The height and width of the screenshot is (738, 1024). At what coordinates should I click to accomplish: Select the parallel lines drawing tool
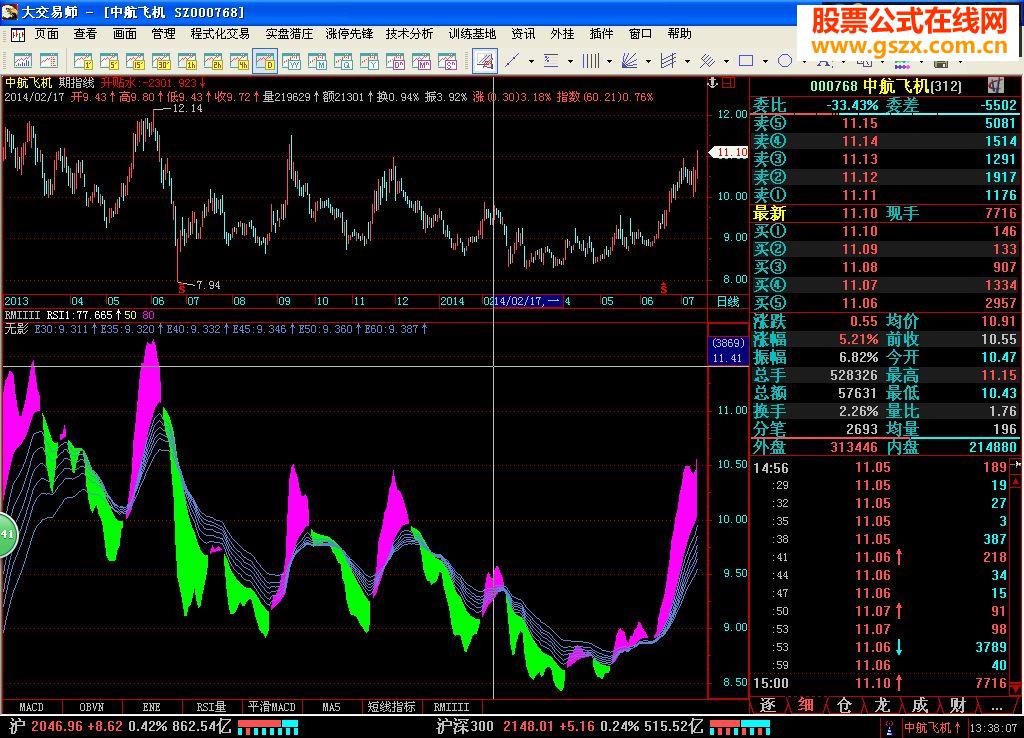click(707, 61)
